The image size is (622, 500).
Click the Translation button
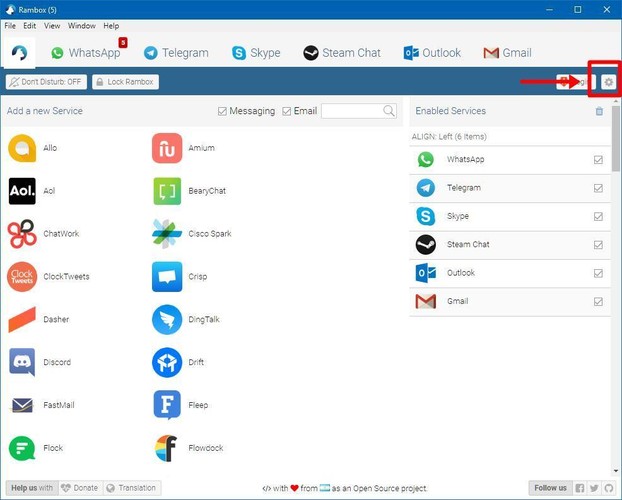(132, 488)
